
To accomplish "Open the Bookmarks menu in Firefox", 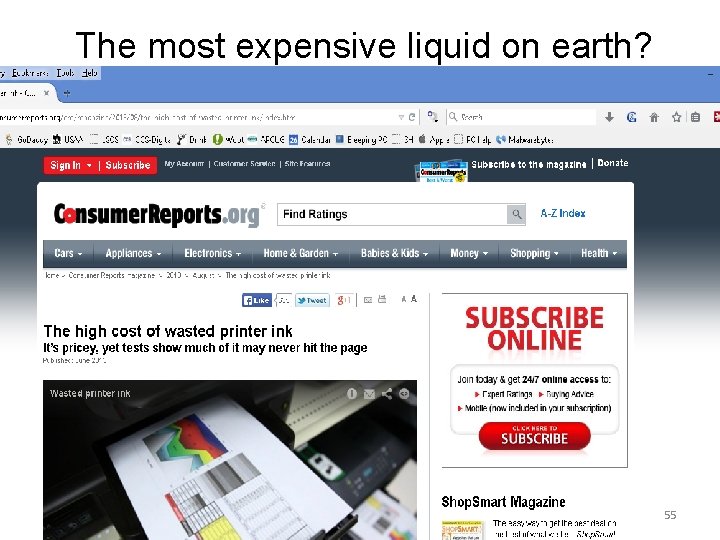I will click(x=30, y=73).
